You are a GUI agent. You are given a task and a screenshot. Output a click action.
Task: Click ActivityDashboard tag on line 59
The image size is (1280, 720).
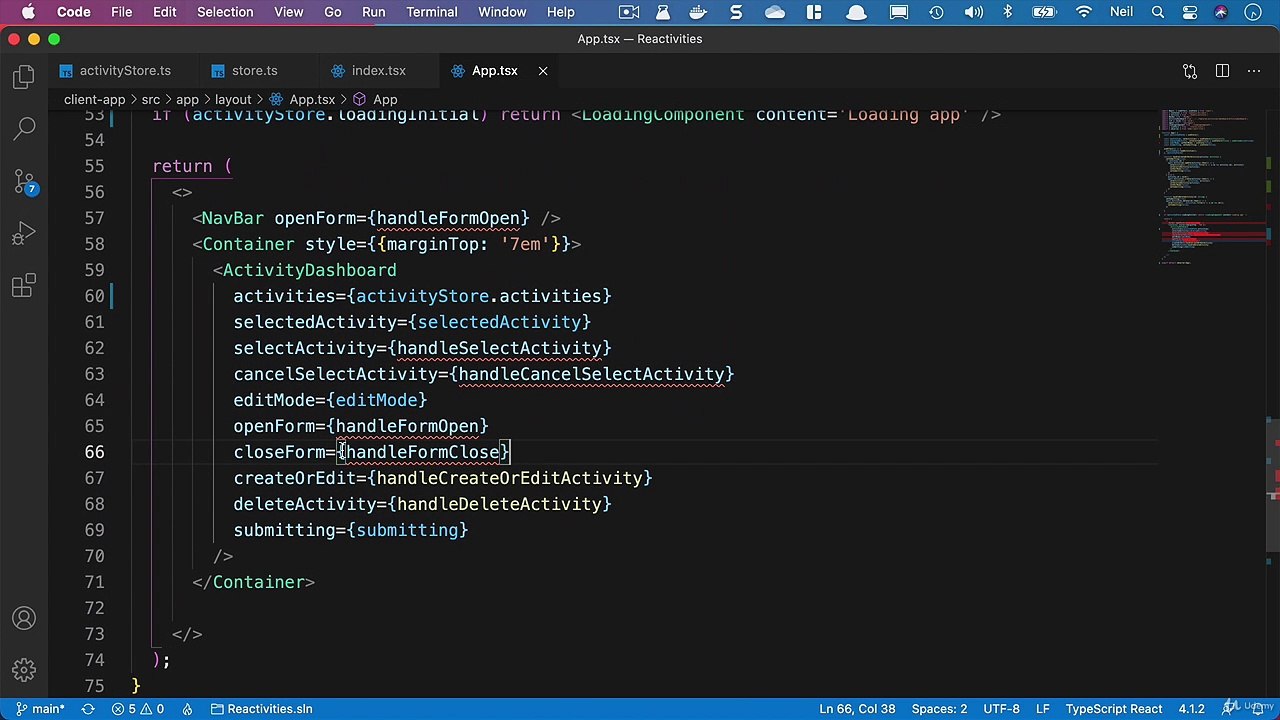pos(309,270)
